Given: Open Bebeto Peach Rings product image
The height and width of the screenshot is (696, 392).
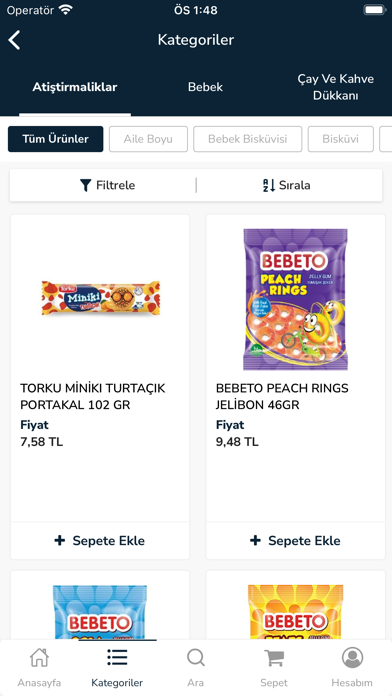Looking at the screenshot, I should (296, 299).
